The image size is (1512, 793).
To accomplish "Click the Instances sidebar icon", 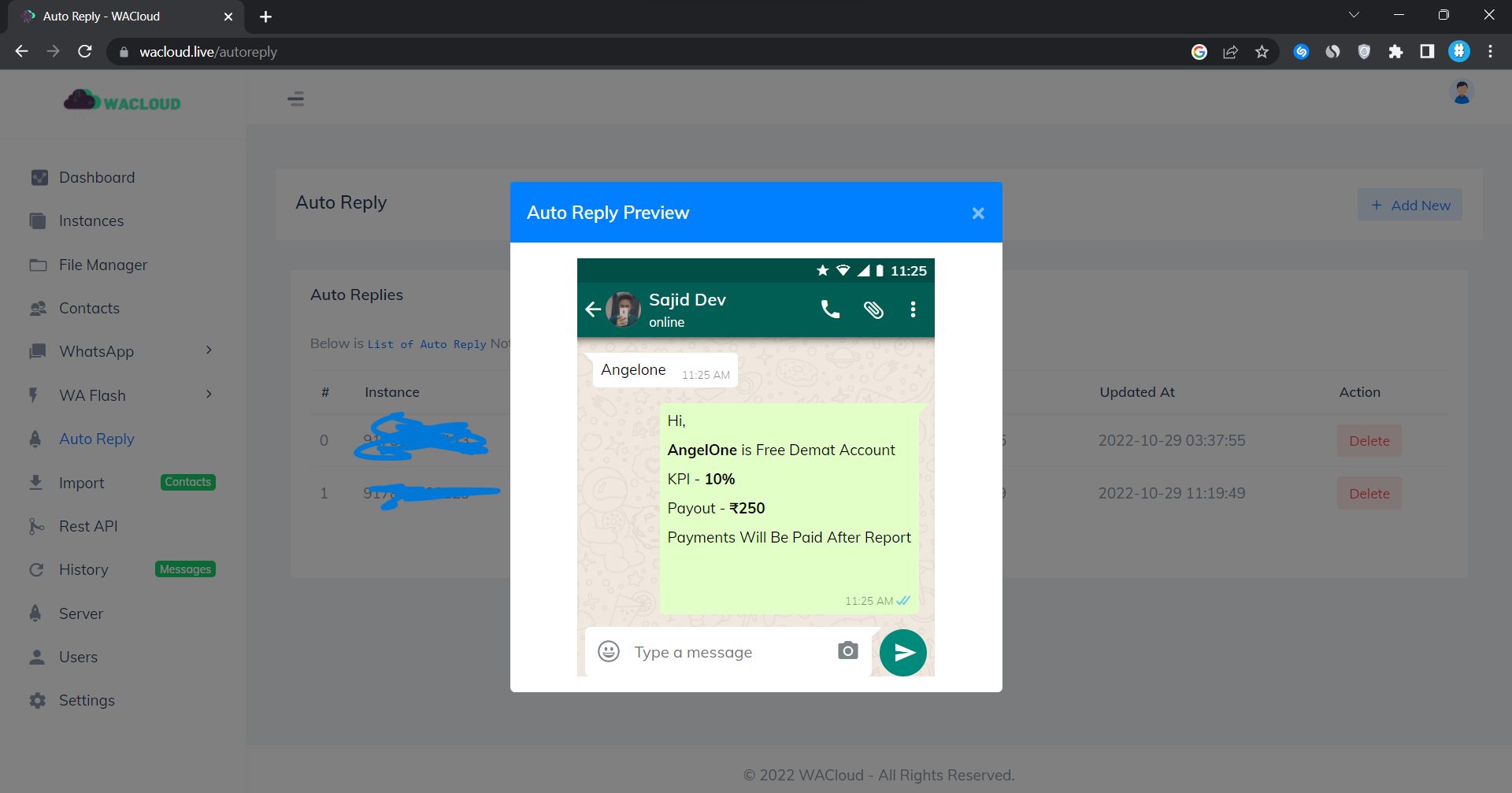I will [38, 220].
